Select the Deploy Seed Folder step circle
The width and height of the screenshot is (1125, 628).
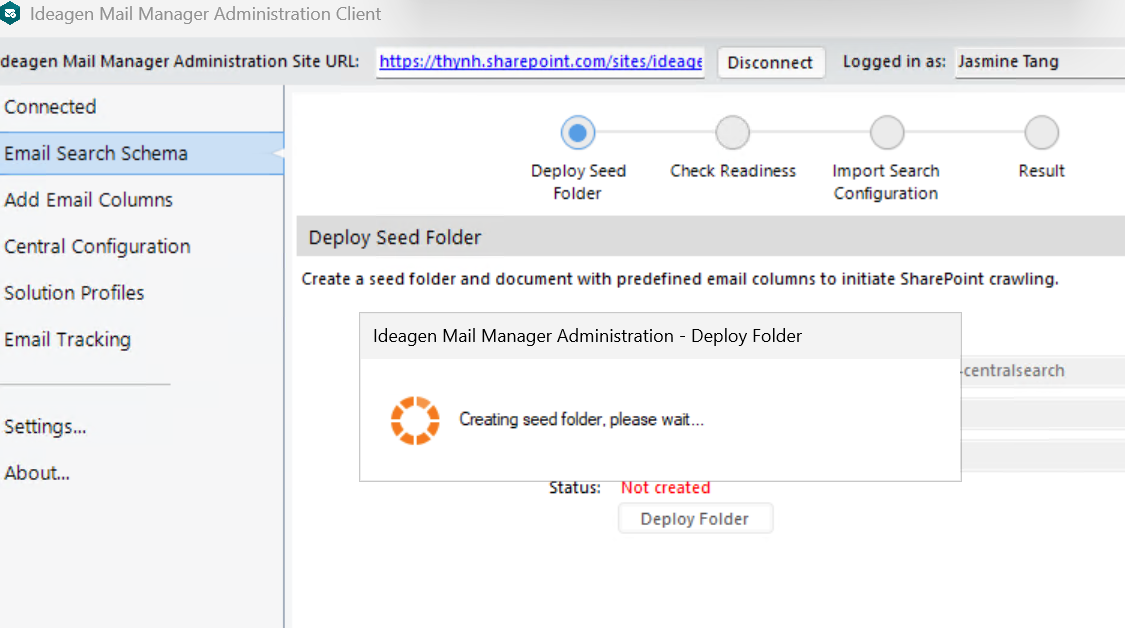[578, 133]
